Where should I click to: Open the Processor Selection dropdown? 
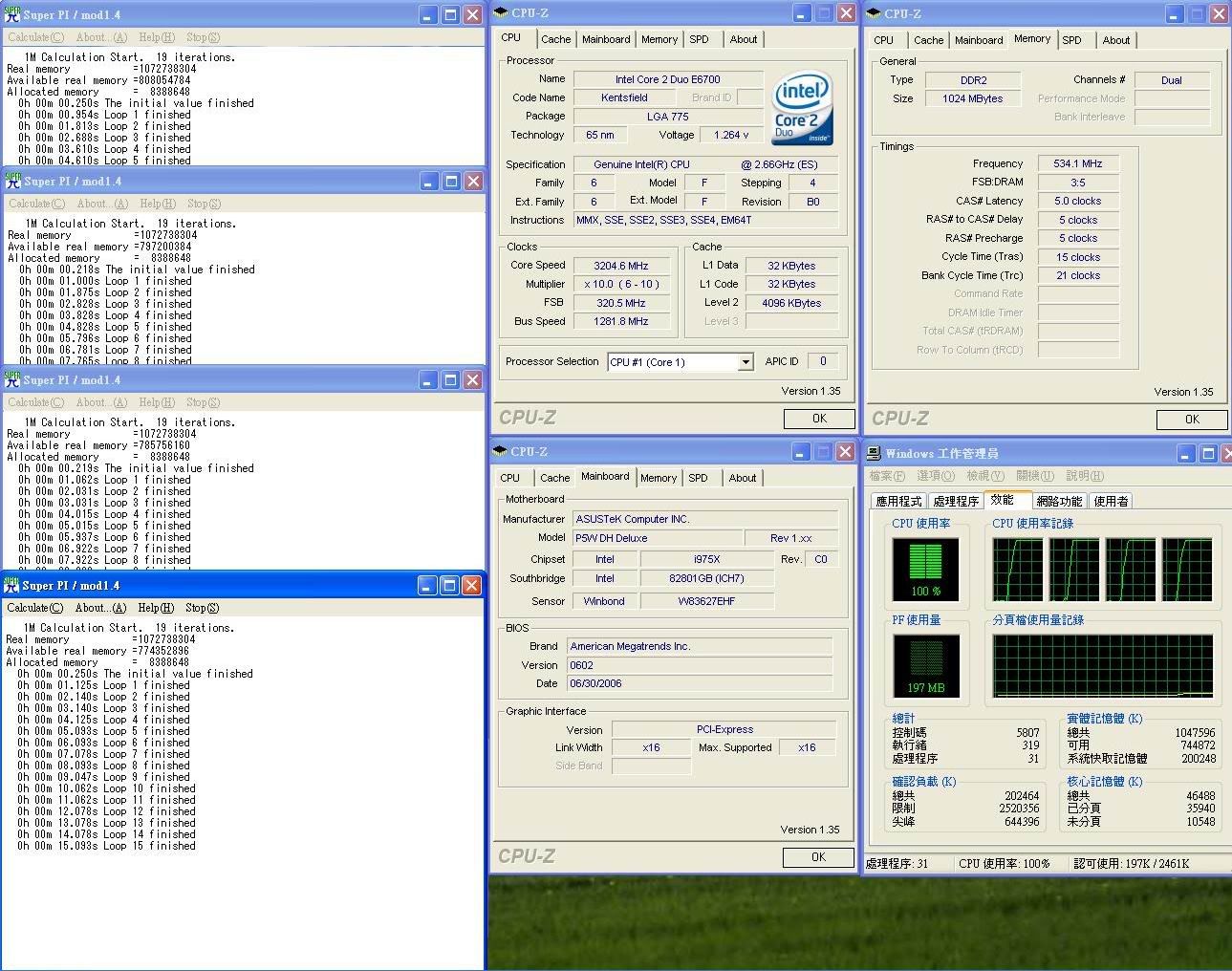(746, 362)
